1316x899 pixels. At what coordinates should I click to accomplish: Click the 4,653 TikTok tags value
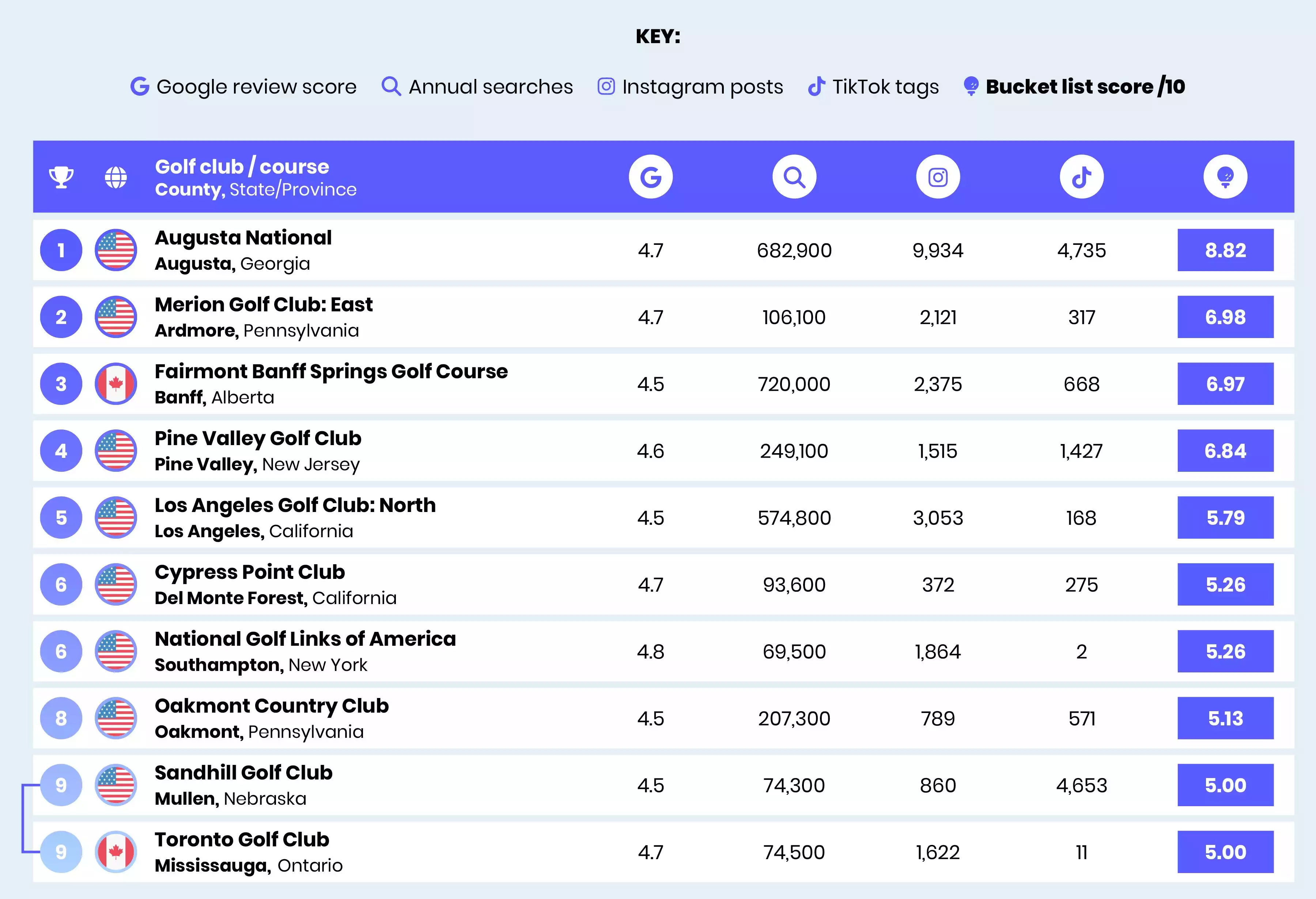point(1082,785)
